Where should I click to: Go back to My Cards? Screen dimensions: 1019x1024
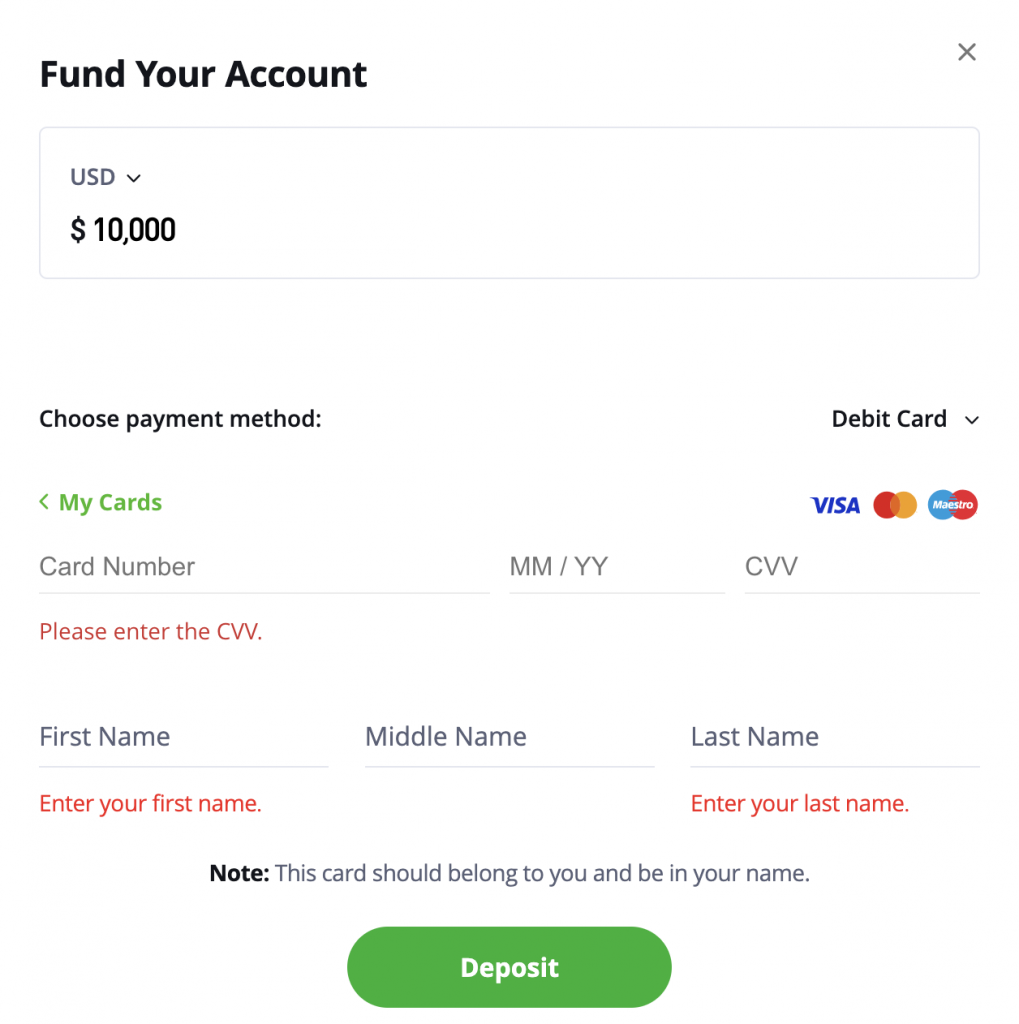(x=100, y=502)
